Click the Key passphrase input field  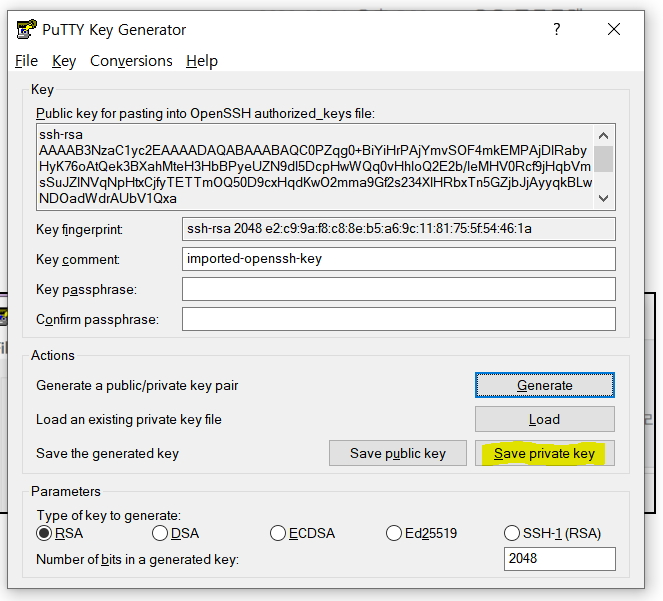[x=399, y=289]
